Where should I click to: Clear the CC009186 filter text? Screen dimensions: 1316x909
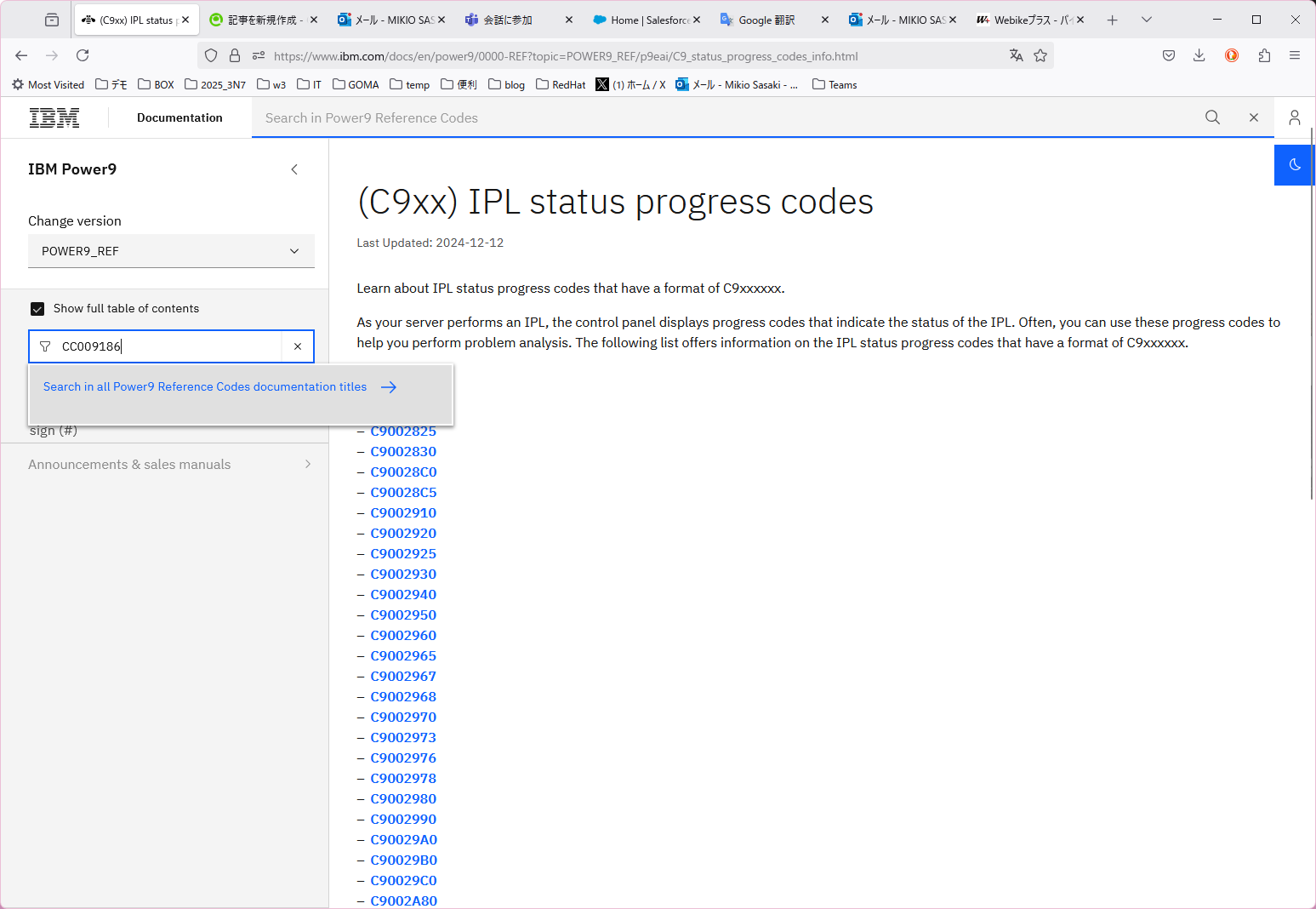(298, 346)
